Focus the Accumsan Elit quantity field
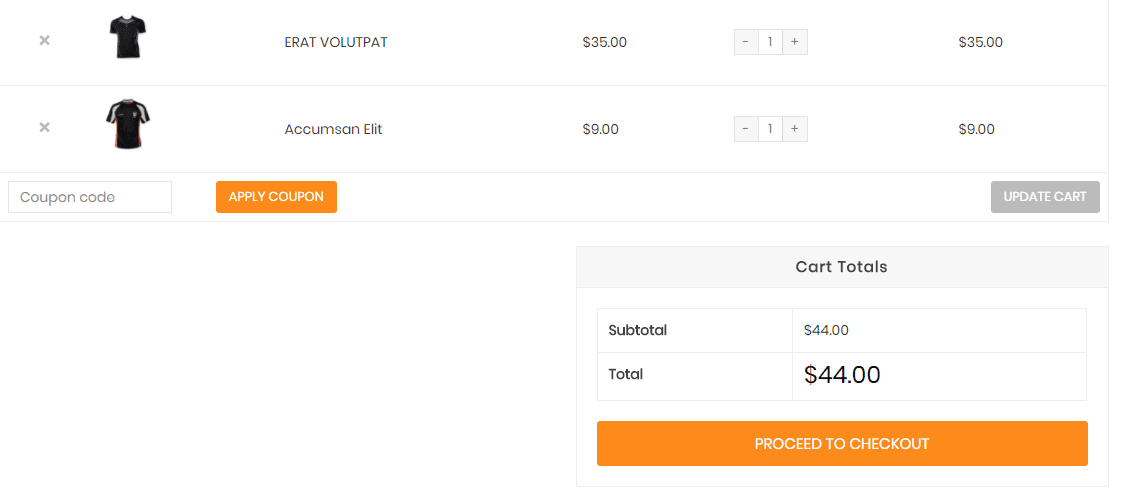 coord(770,129)
